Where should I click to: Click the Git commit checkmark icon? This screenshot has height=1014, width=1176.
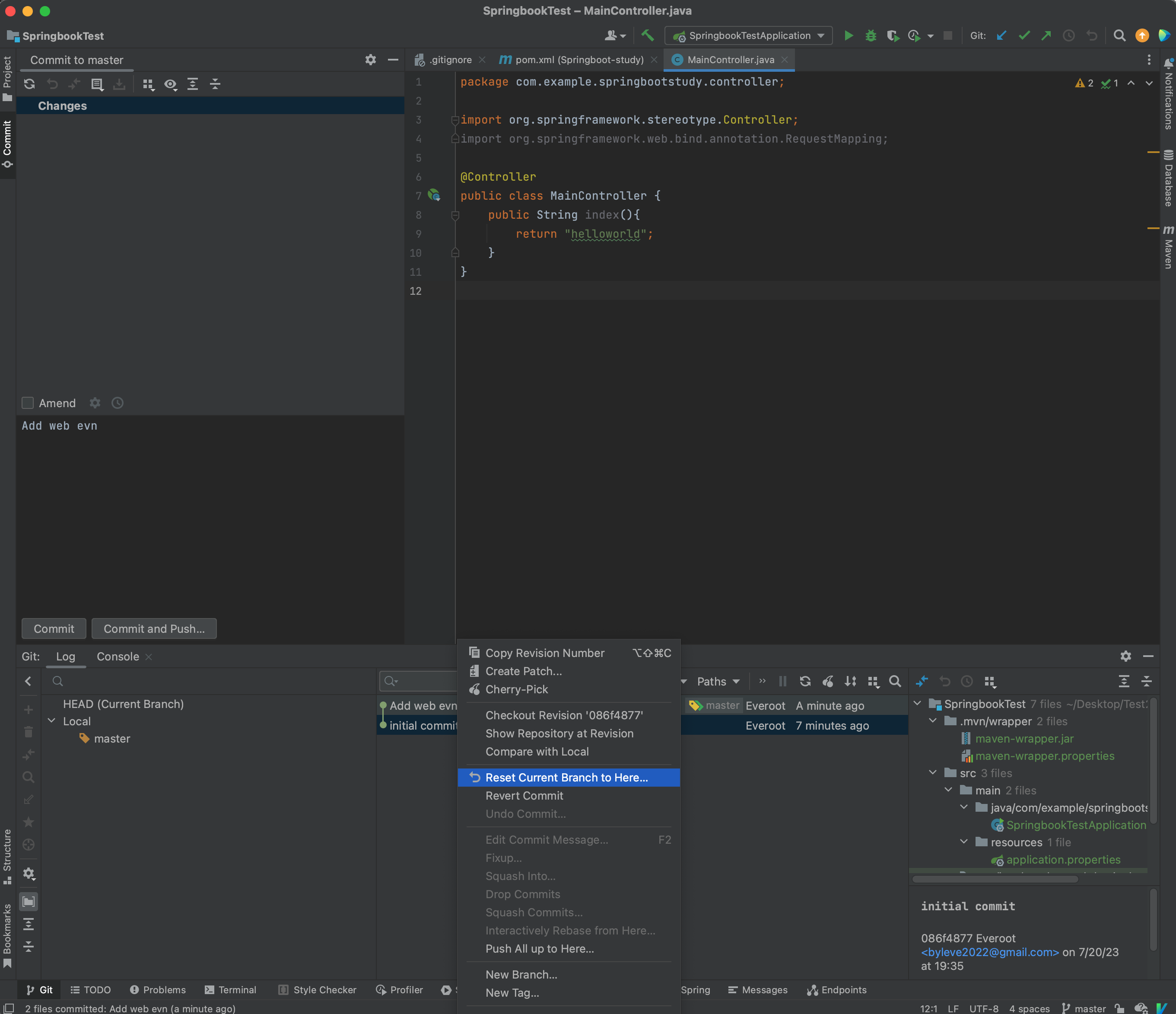(x=1024, y=36)
